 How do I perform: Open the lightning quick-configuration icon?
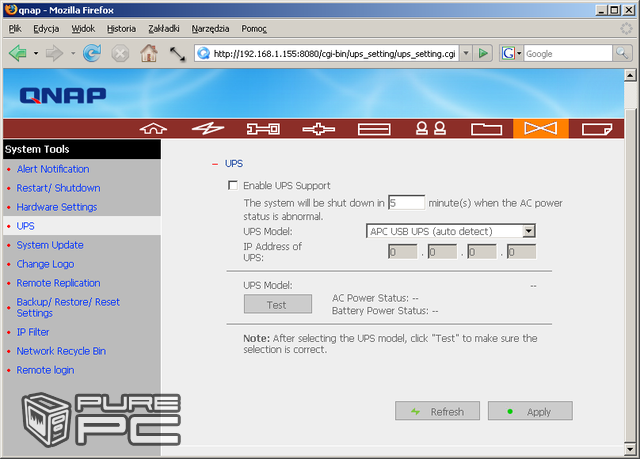click(x=208, y=129)
